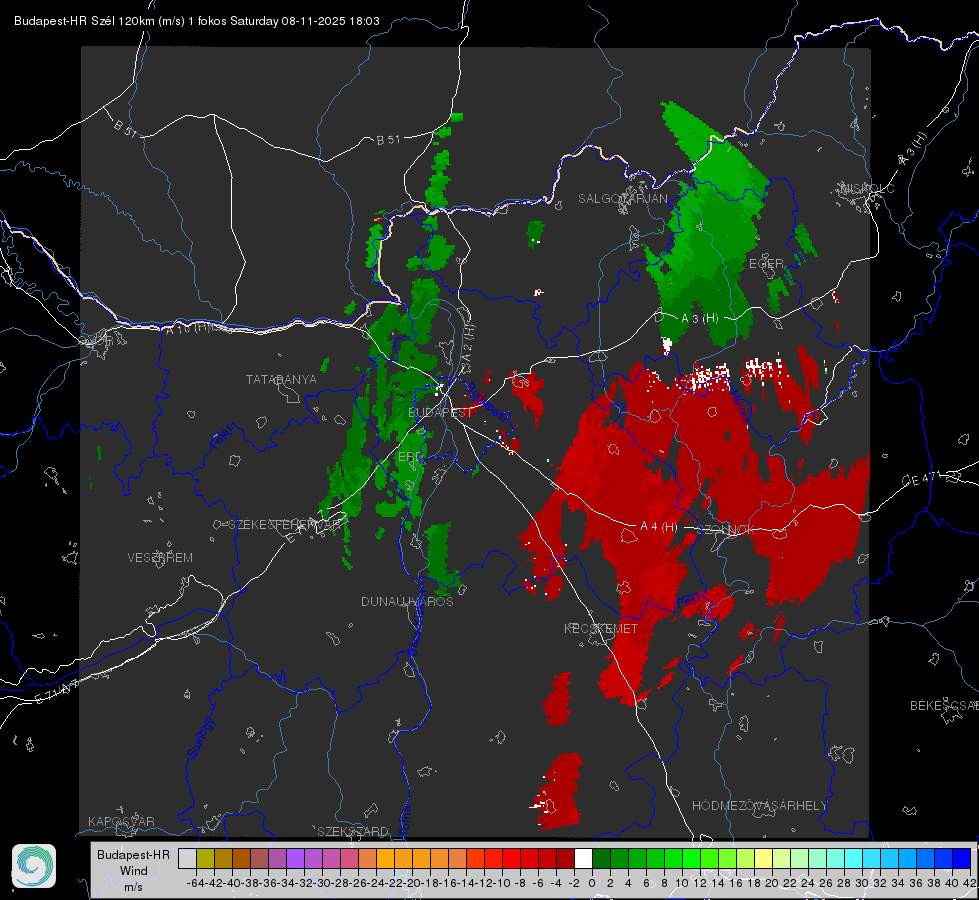Pick the dark red swatch between -4 and -2
The width and height of the screenshot is (979, 900).
565,858
